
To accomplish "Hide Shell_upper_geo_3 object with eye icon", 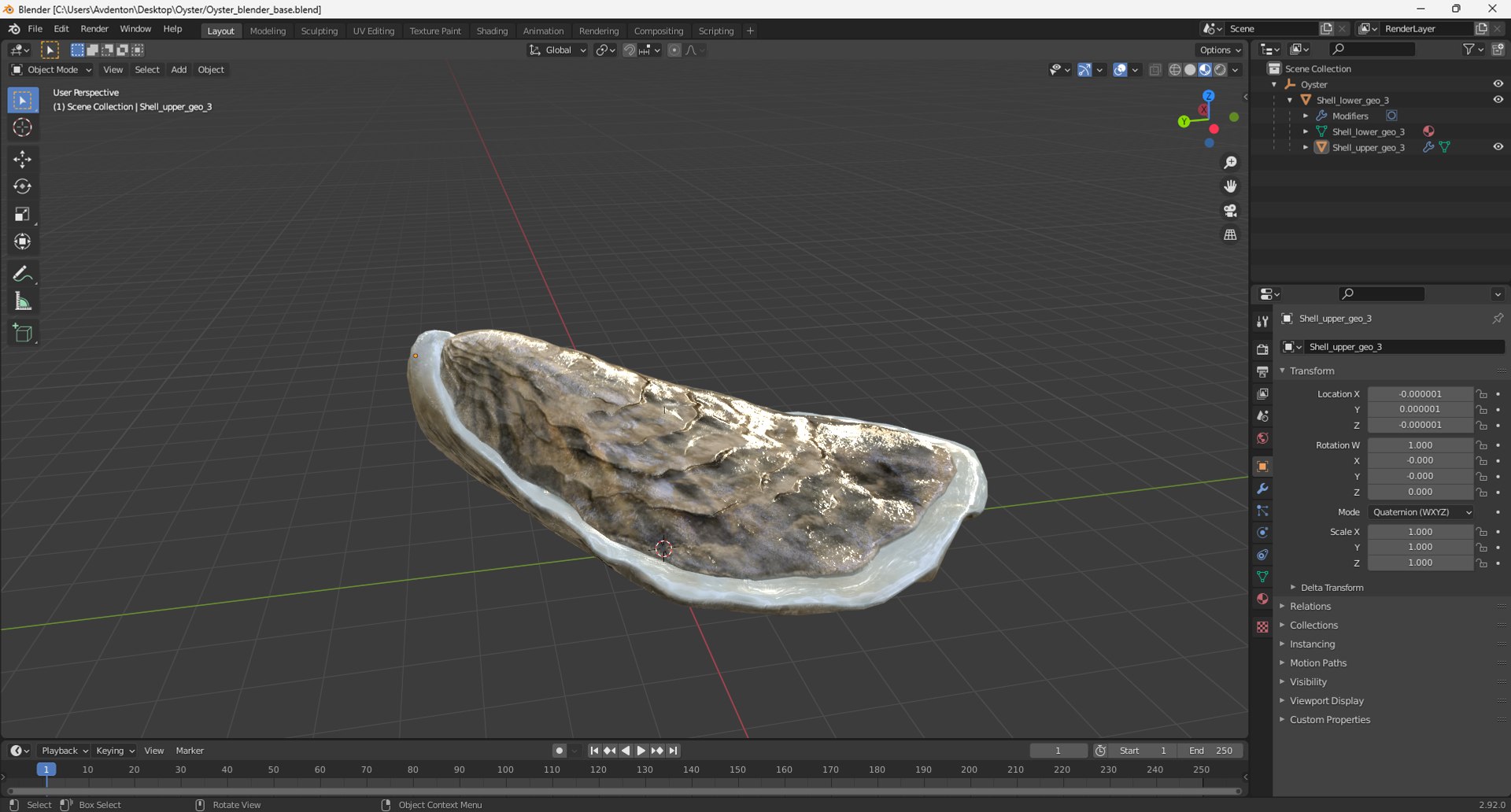I will pyautogui.click(x=1498, y=147).
